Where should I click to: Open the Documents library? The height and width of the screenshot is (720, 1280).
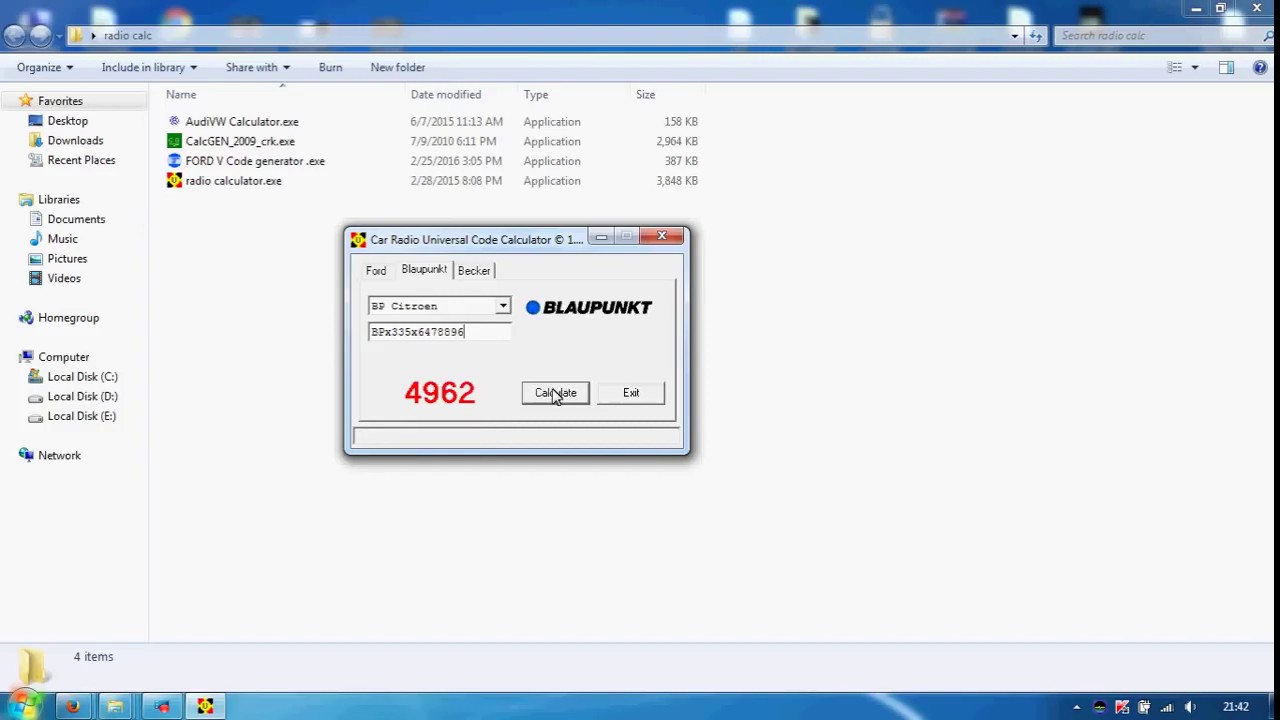76,219
